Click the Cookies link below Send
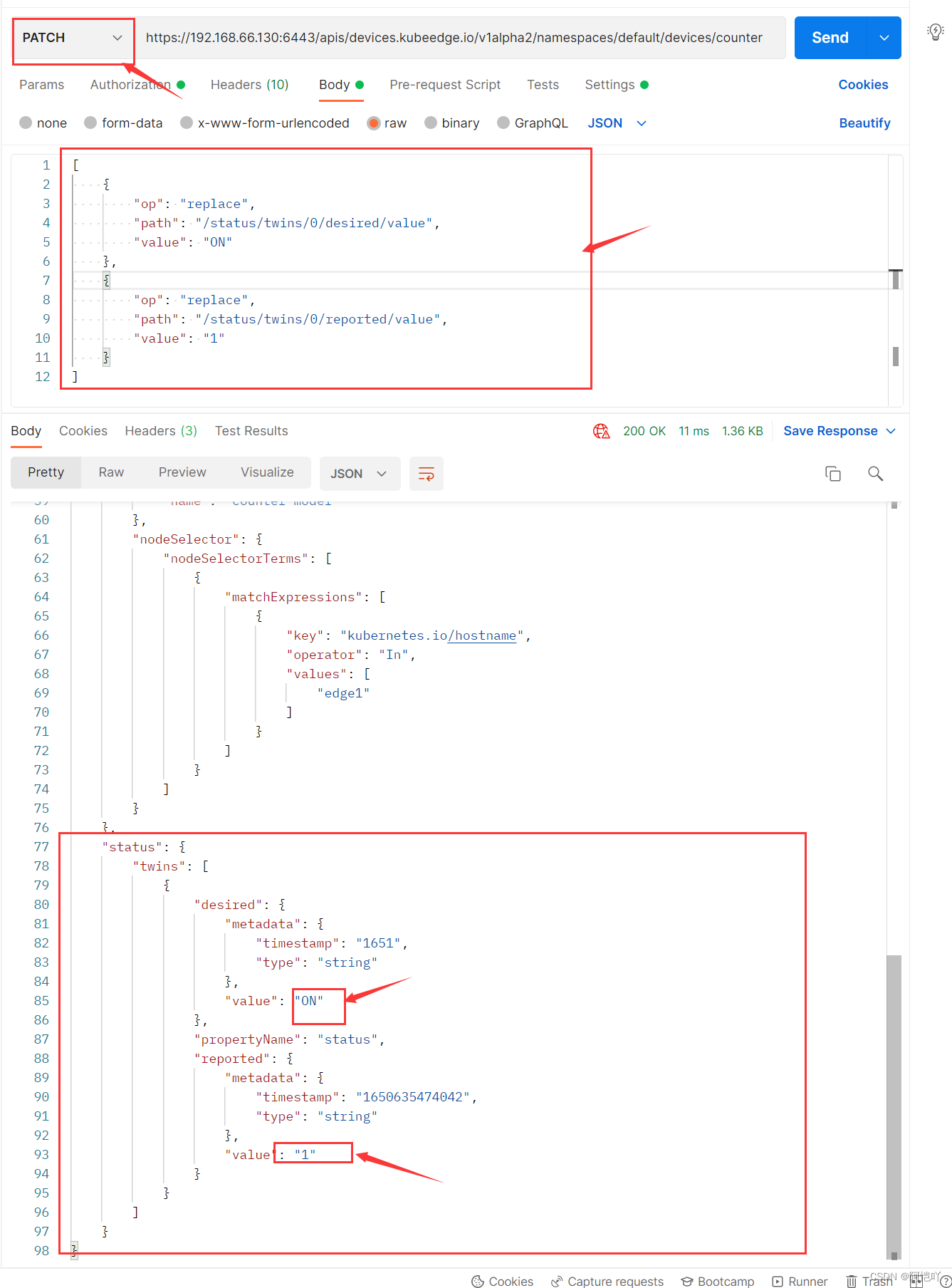The image size is (952, 1288). (x=863, y=85)
